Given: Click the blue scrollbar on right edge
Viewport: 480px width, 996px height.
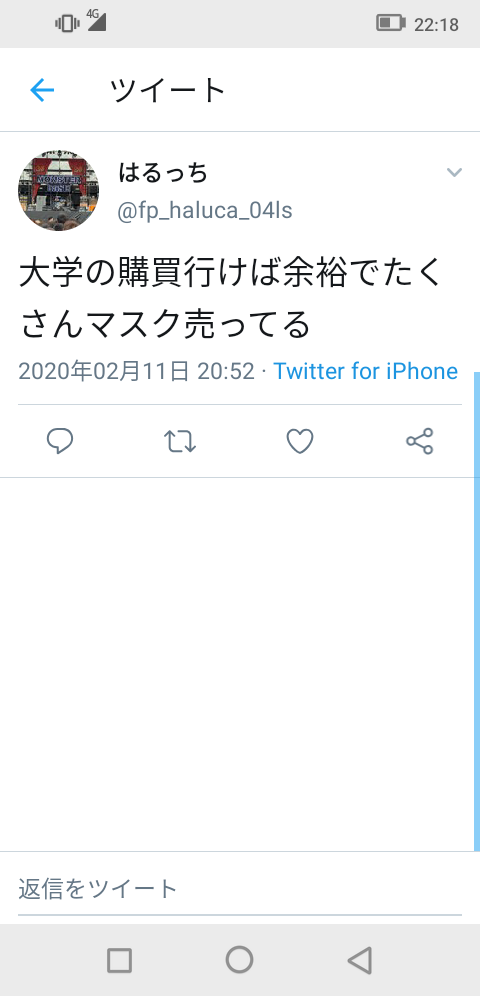Looking at the screenshot, I should click(x=477, y=611).
